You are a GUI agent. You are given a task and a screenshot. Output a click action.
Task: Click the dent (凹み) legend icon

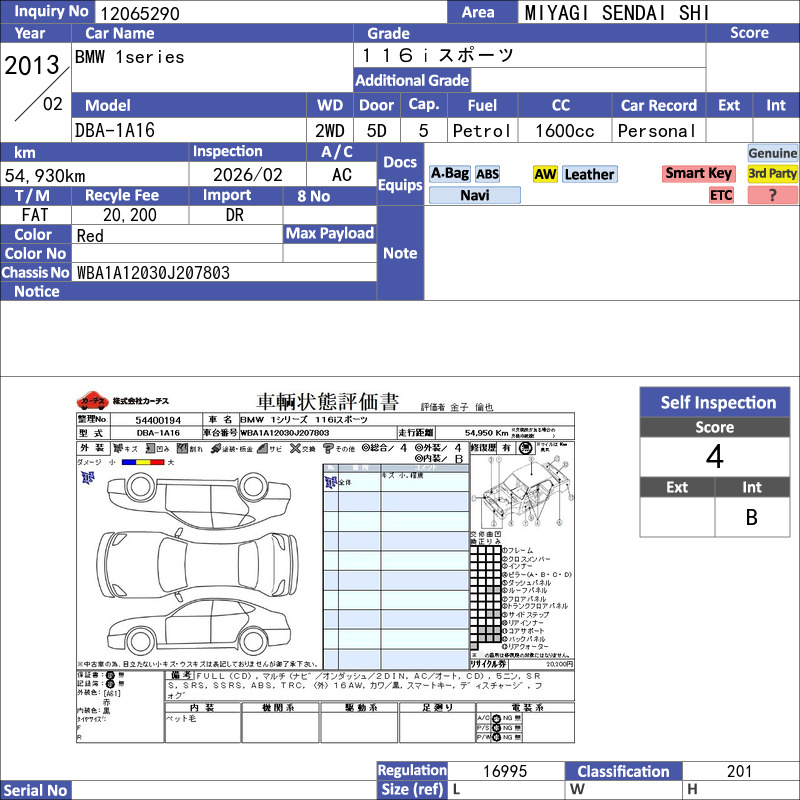click(150, 448)
